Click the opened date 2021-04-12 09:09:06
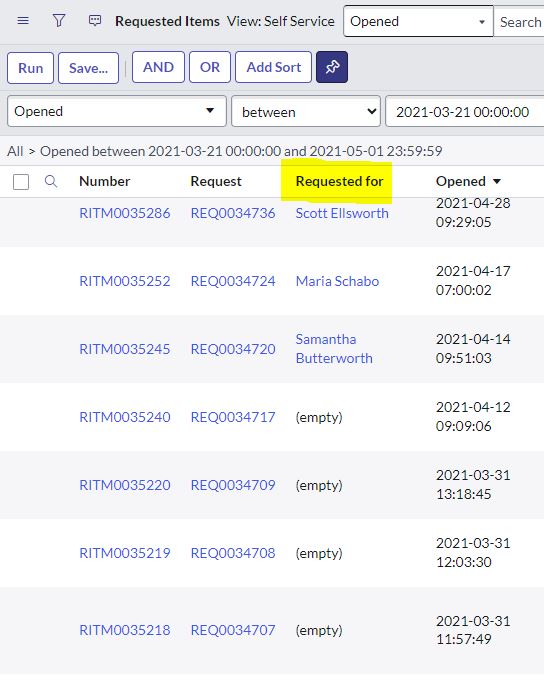Viewport: 544px width, 686px height. click(473, 416)
